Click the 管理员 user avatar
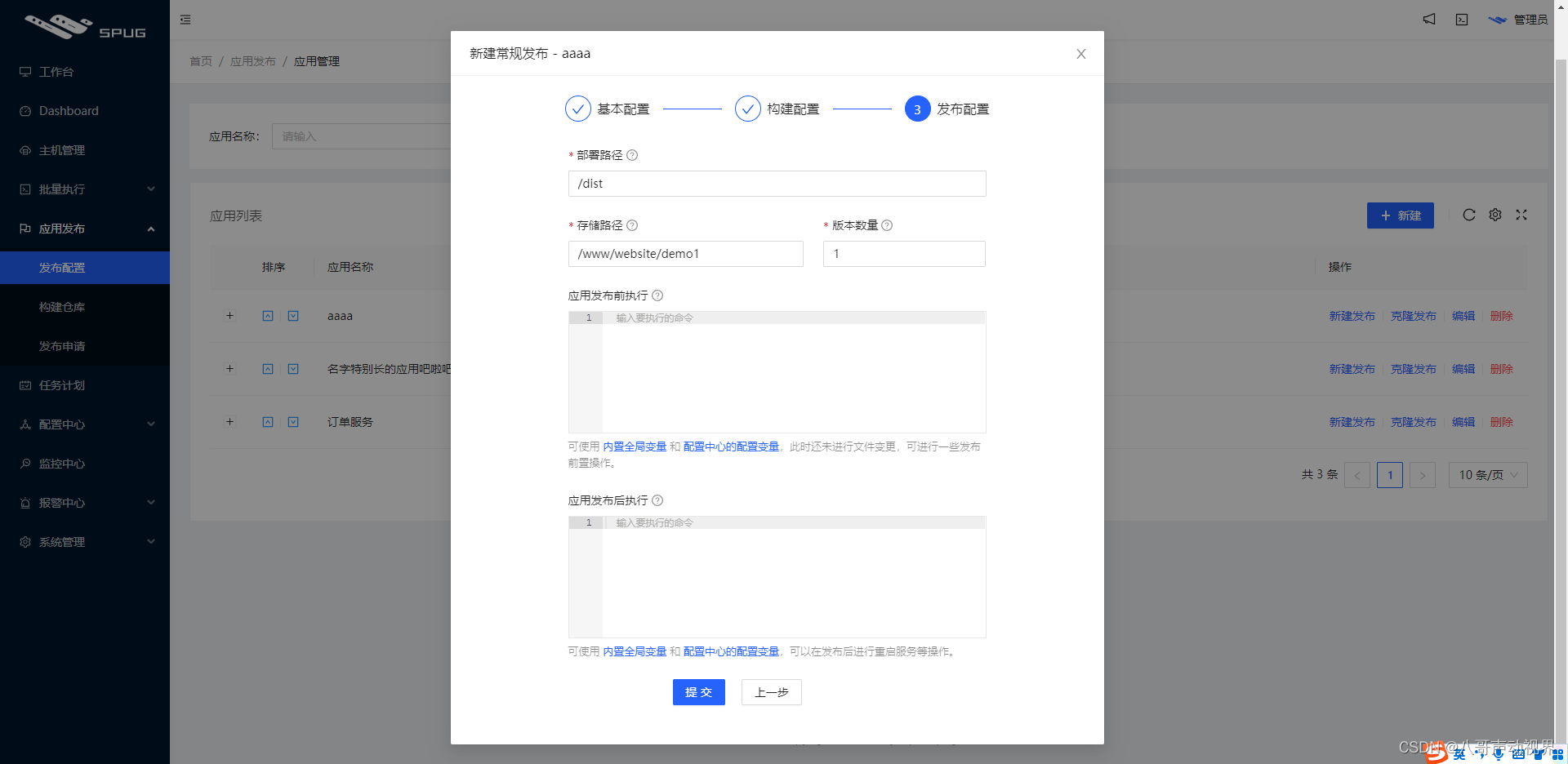Screen dimensions: 1568x764 tap(1497, 20)
